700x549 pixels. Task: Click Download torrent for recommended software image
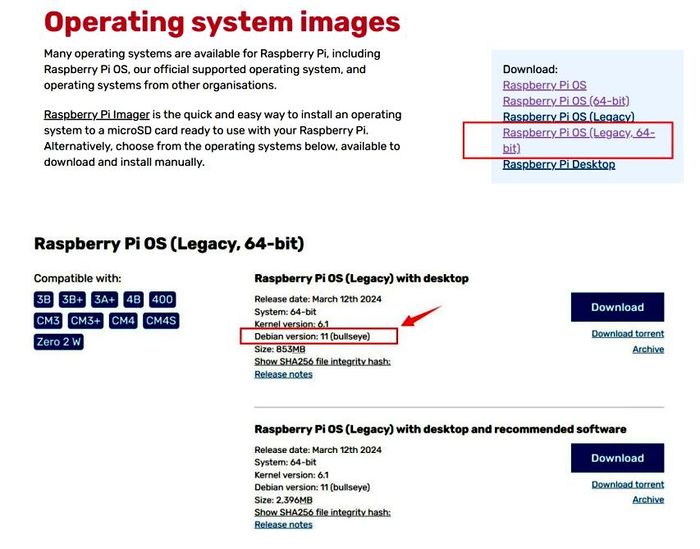coord(627,484)
